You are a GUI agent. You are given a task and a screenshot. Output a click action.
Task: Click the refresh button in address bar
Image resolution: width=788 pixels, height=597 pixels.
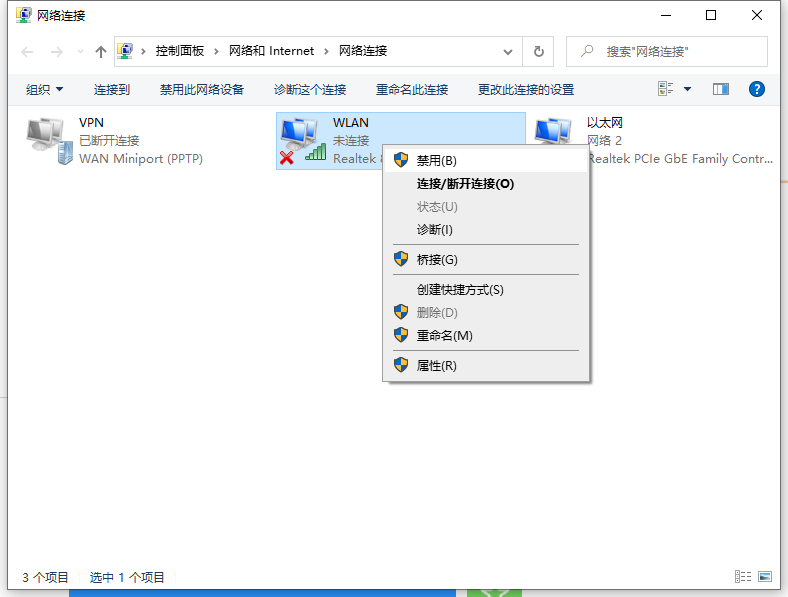539,51
